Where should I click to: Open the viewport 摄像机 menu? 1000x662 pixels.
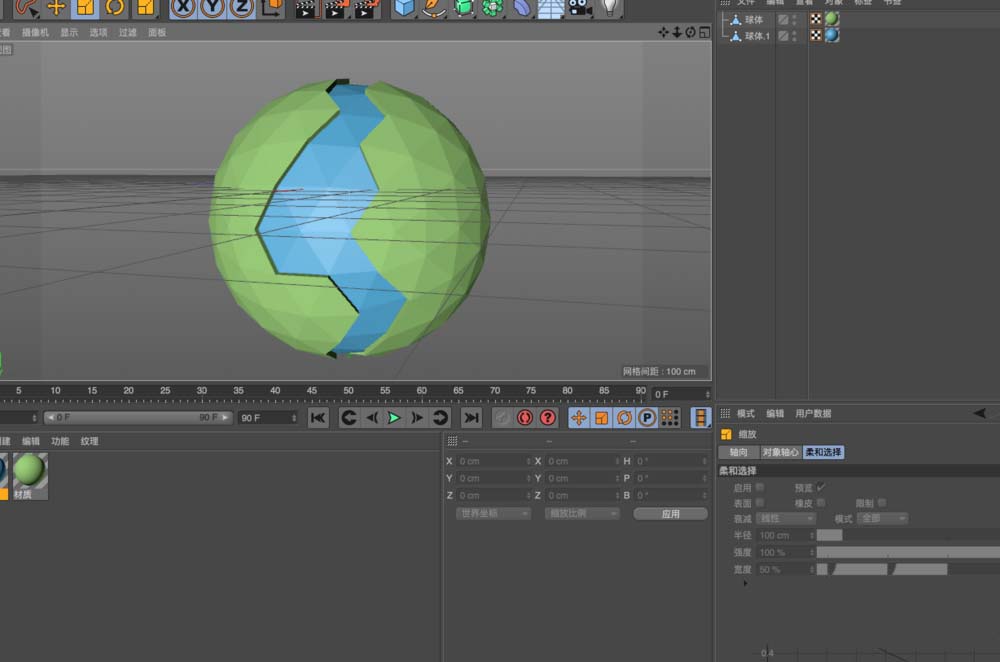tap(35, 33)
